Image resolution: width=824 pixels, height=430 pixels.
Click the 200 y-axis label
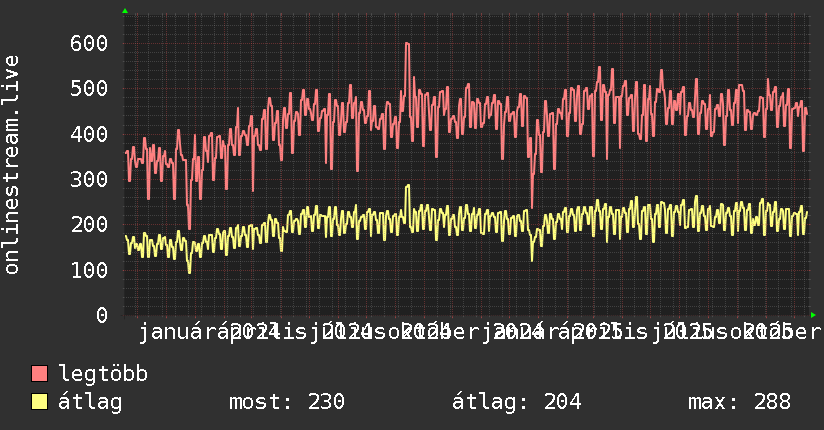pyautogui.click(x=89, y=225)
